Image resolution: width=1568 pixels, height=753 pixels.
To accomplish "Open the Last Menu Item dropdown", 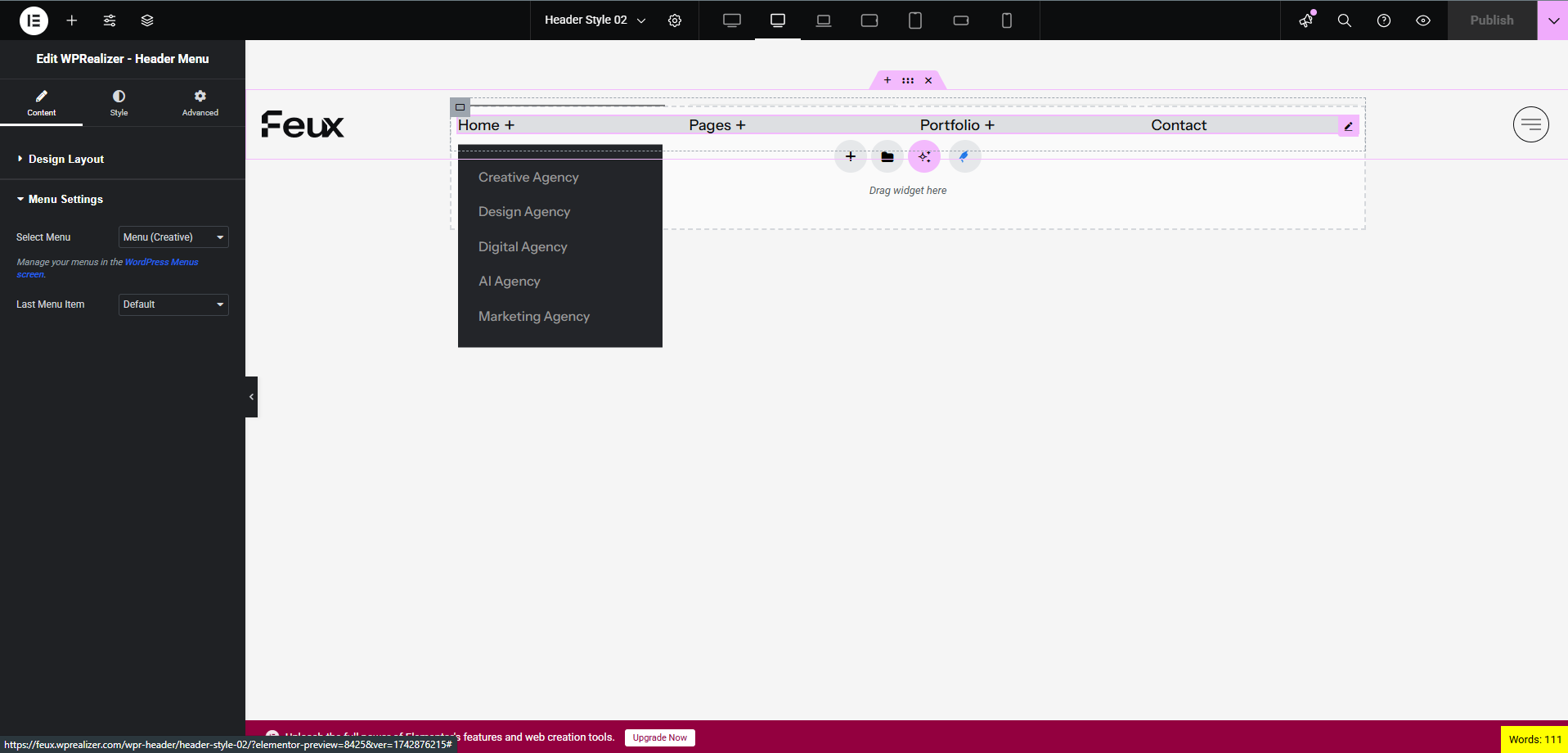I will pyautogui.click(x=173, y=304).
